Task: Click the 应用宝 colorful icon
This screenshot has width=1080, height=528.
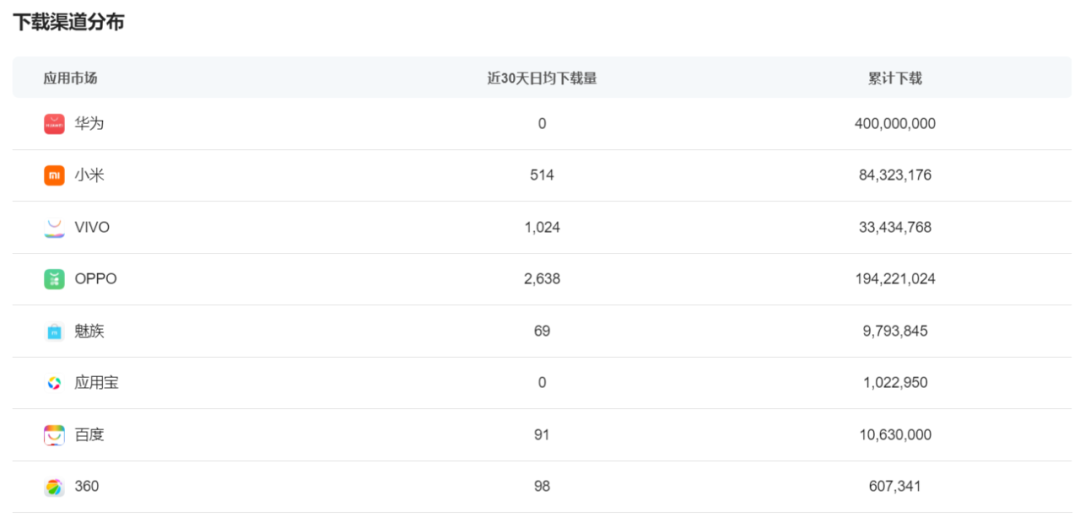Action: pyautogui.click(x=54, y=383)
